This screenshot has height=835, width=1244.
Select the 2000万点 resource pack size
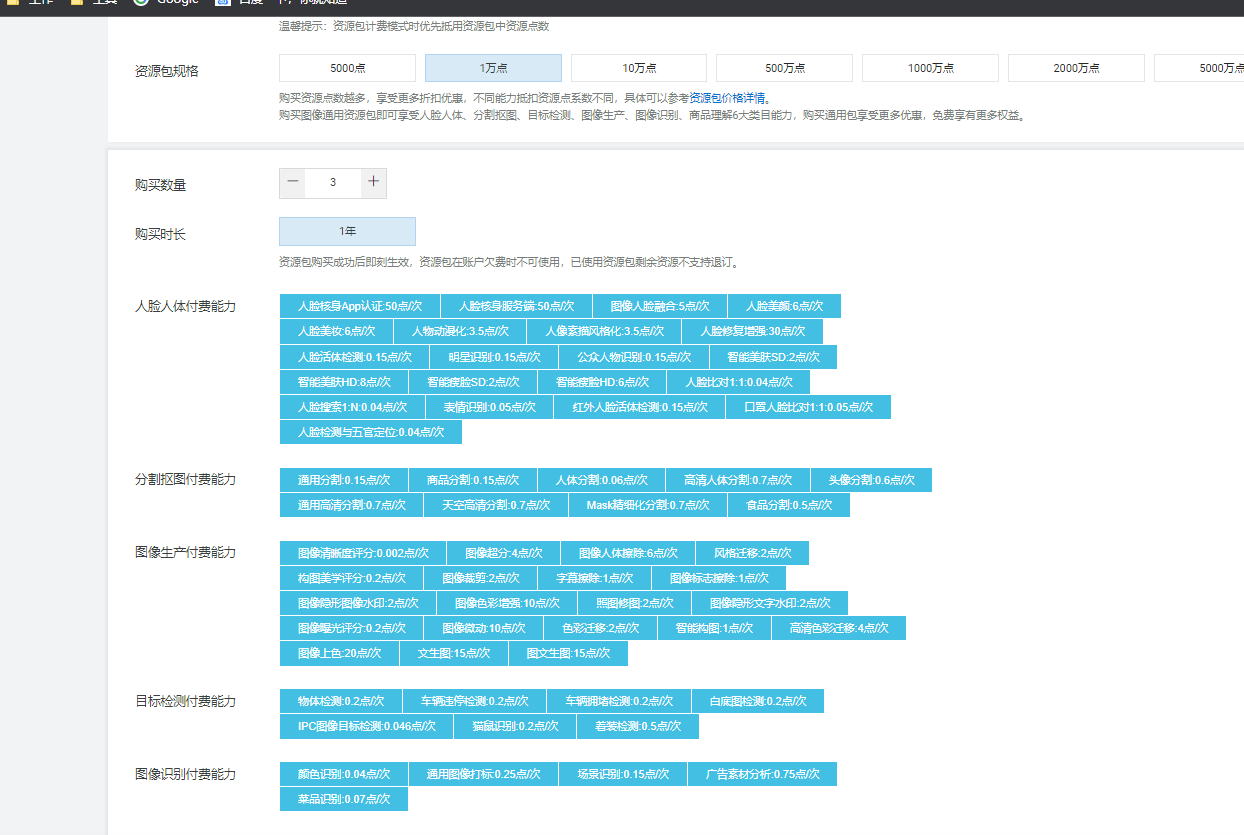(1076, 67)
